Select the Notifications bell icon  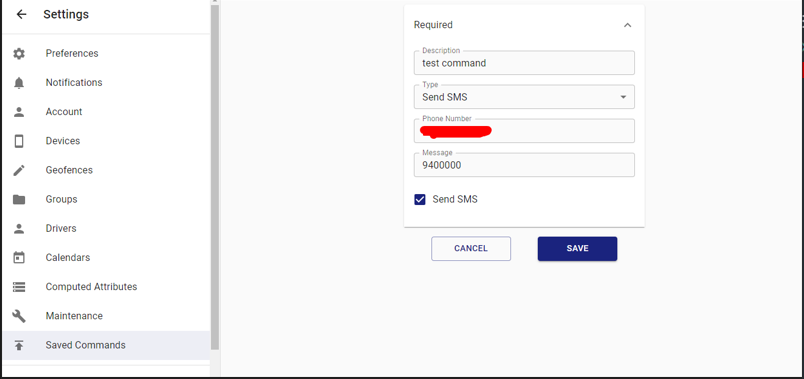[19, 83]
